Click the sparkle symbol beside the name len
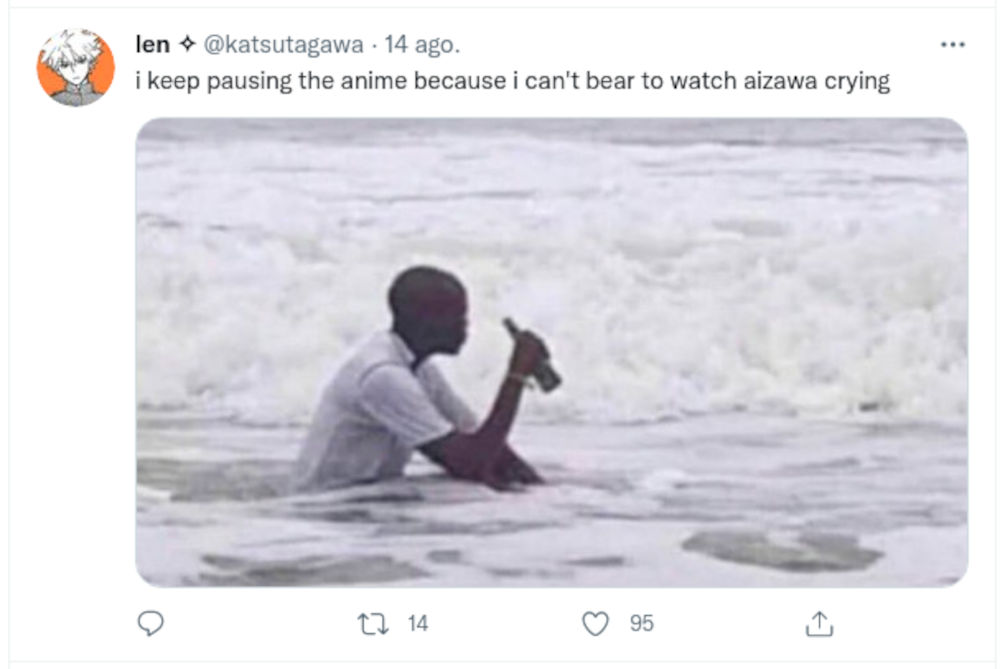The height and width of the screenshot is (669, 1000). click(x=187, y=45)
